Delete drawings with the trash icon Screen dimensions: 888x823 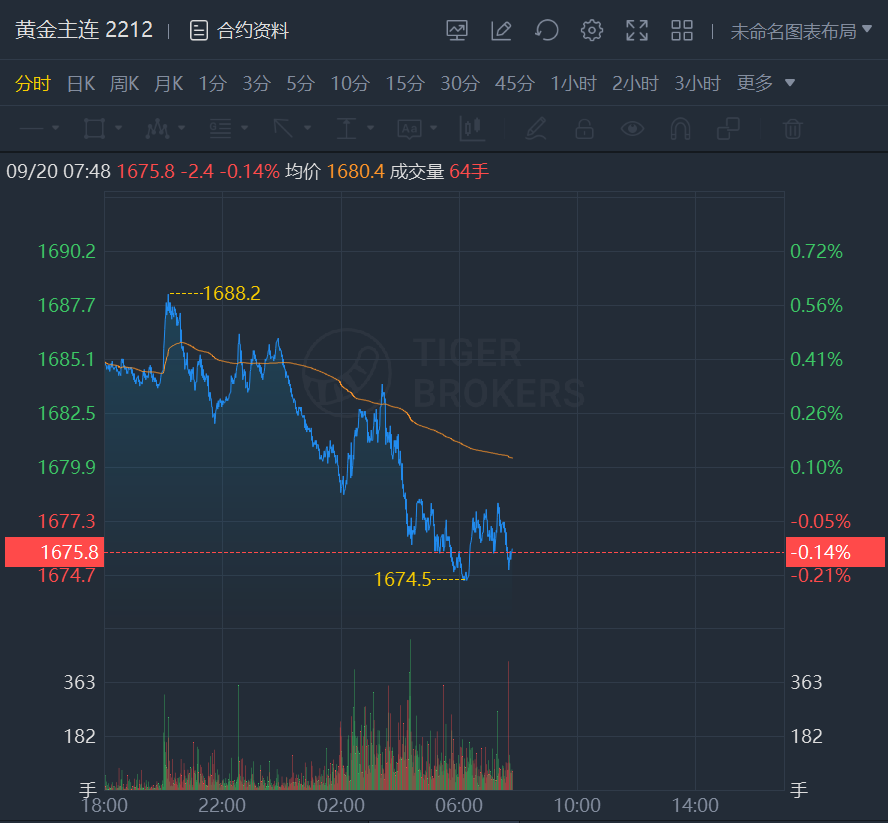792,129
